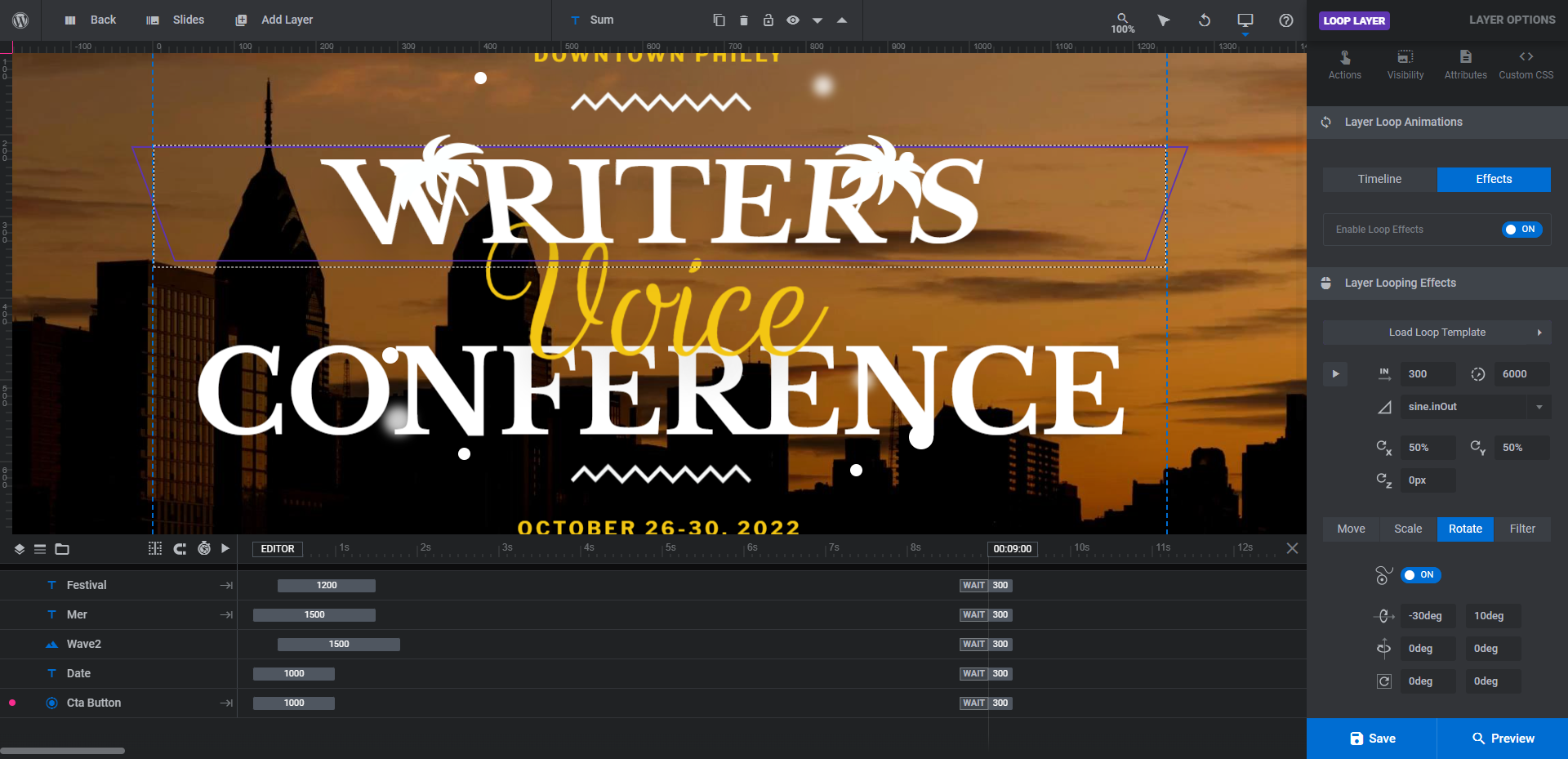Toggle the layer lock icon
The image size is (1568, 759).
[768, 20]
